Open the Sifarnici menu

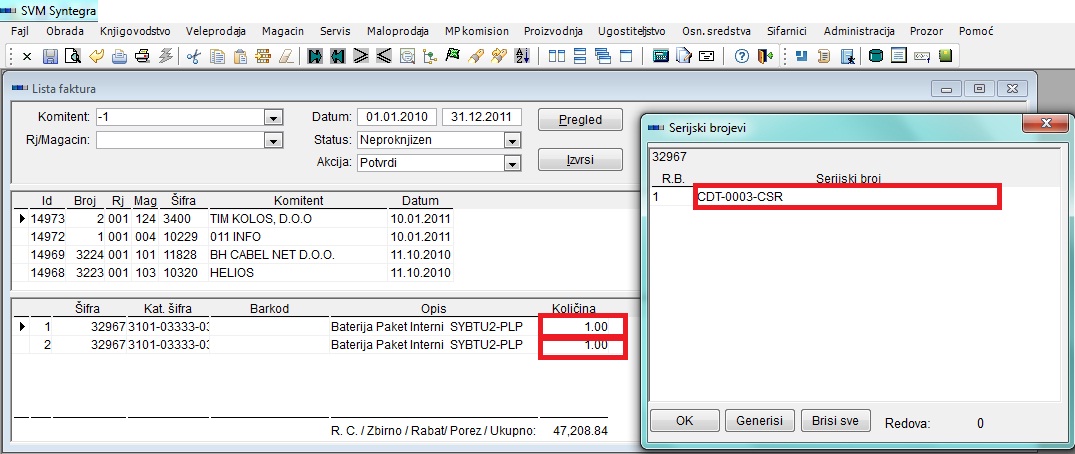click(785, 31)
